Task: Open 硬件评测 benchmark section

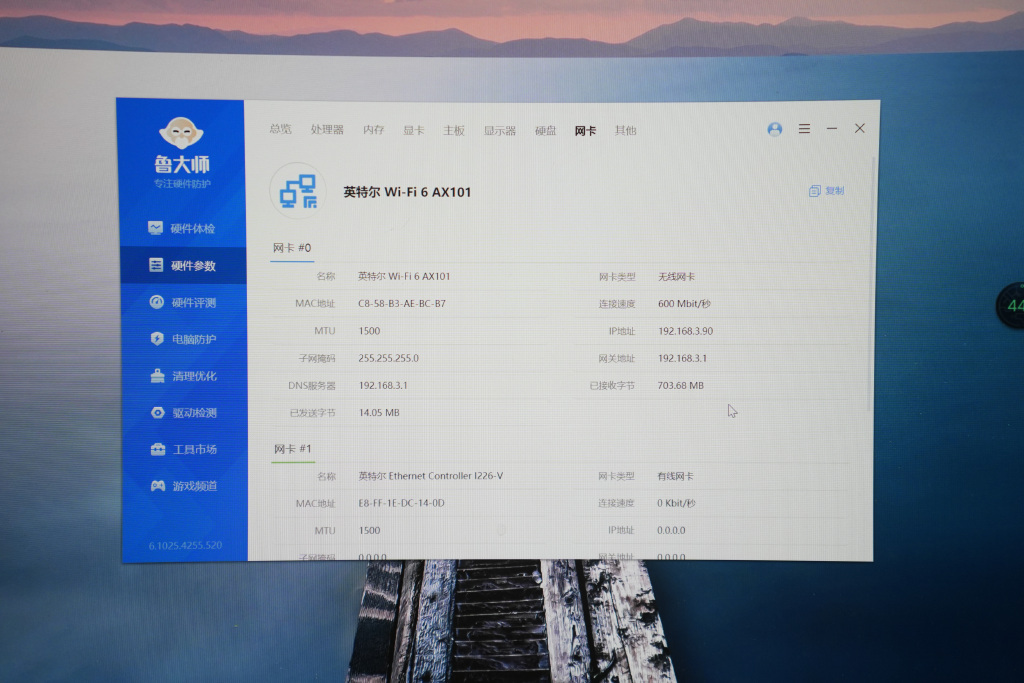Action: [183, 302]
